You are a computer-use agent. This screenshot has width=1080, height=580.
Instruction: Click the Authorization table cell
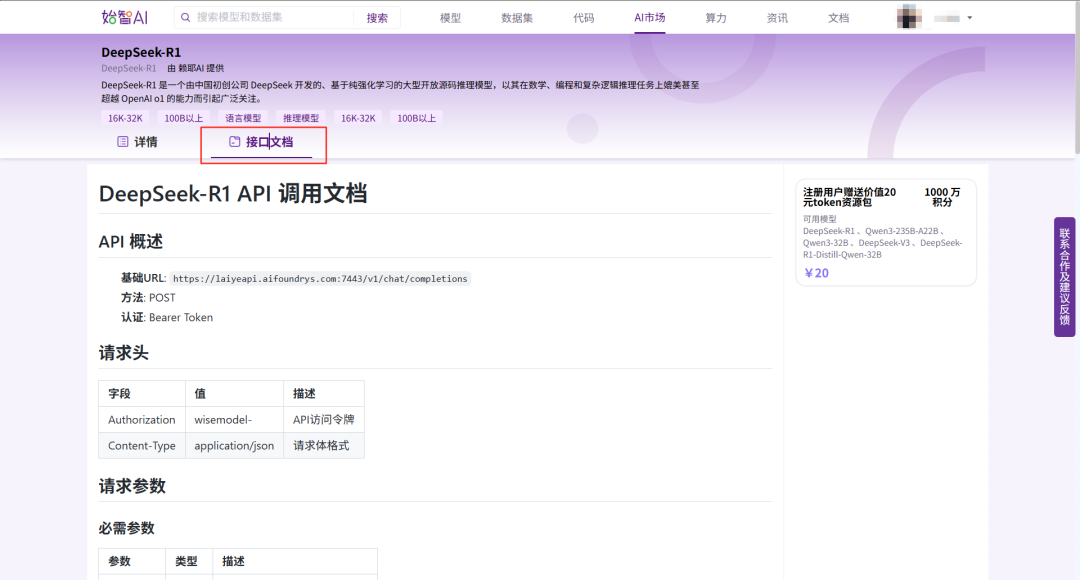(x=142, y=420)
